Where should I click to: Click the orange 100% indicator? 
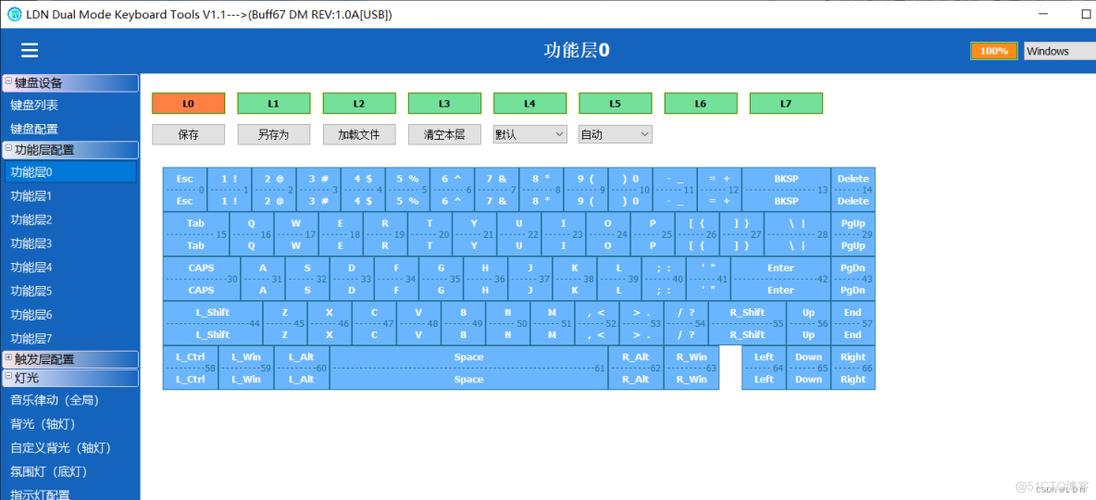[993, 51]
